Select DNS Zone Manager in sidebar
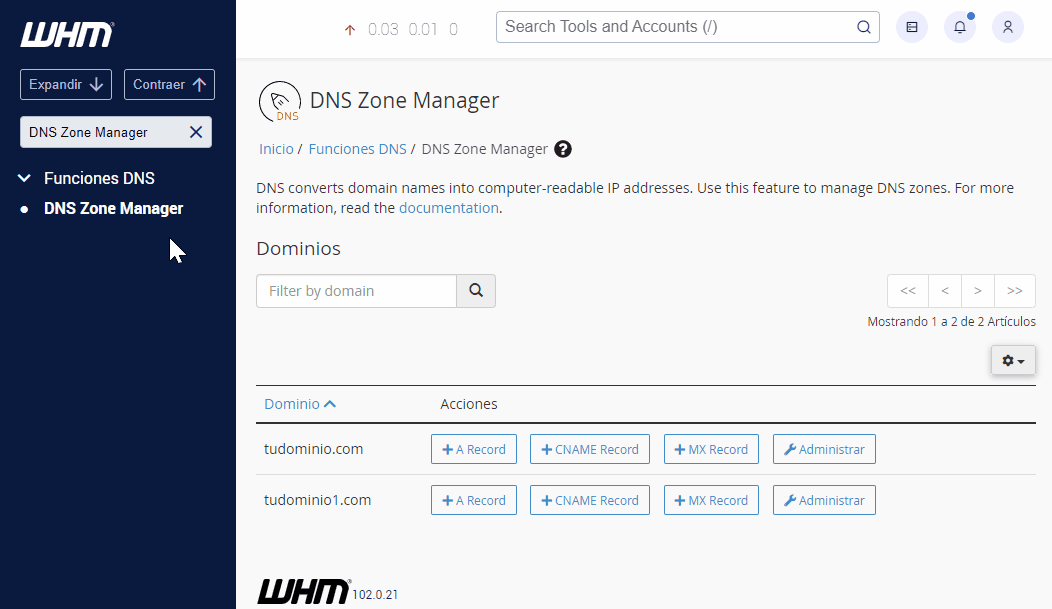 pyautogui.click(x=113, y=209)
